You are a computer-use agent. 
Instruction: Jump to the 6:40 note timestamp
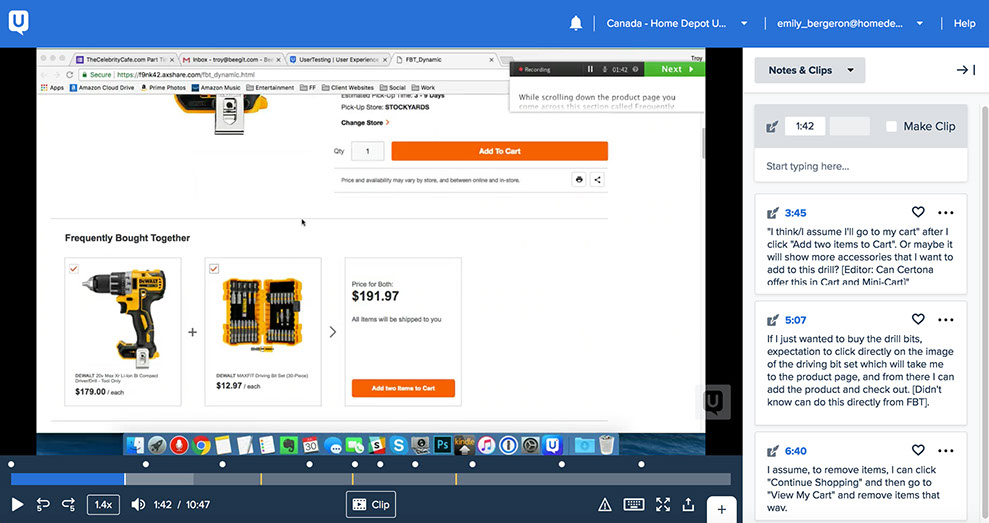(x=796, y=451)
